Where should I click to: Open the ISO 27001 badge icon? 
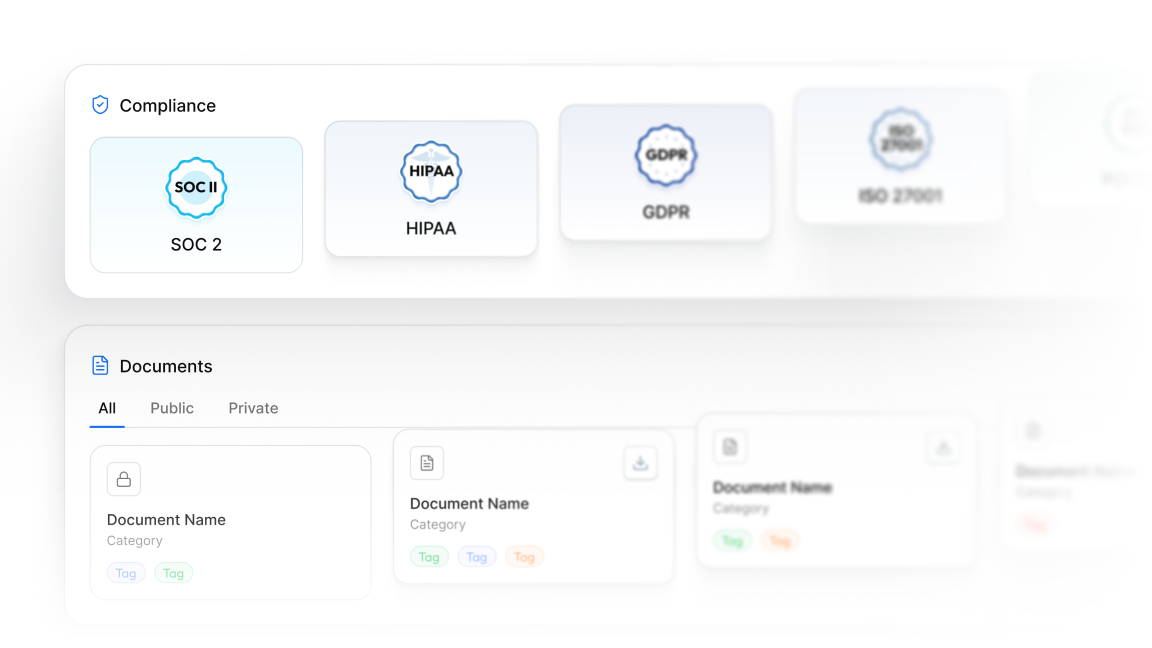900,139
